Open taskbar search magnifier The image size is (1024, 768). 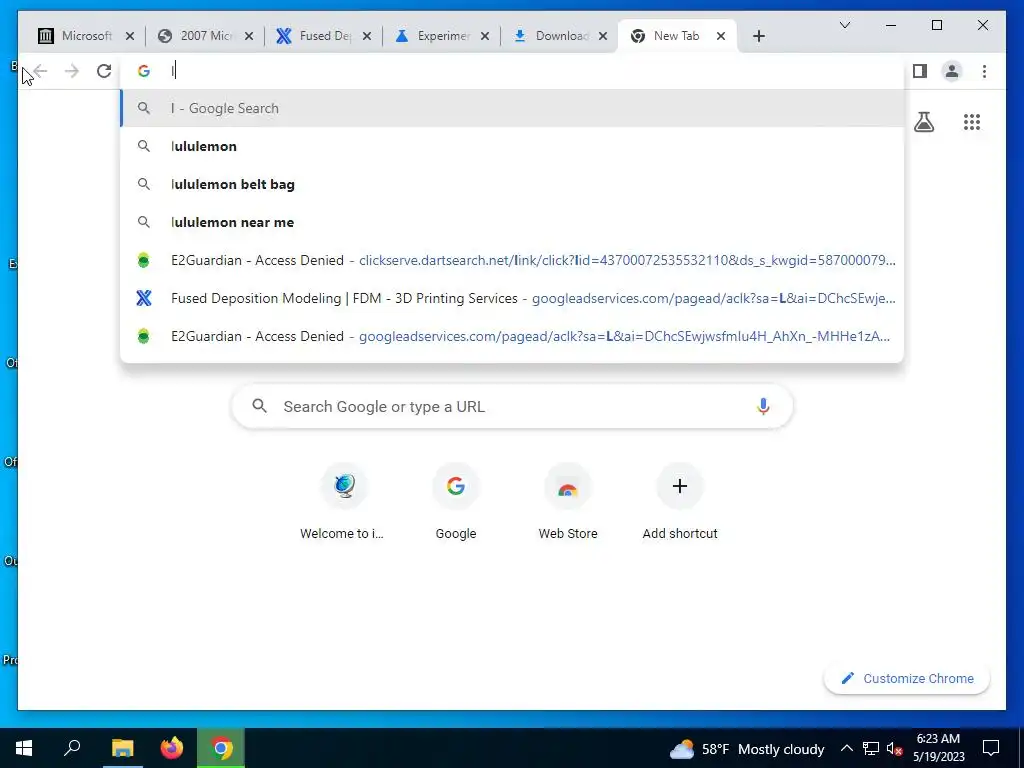(72, 748)
